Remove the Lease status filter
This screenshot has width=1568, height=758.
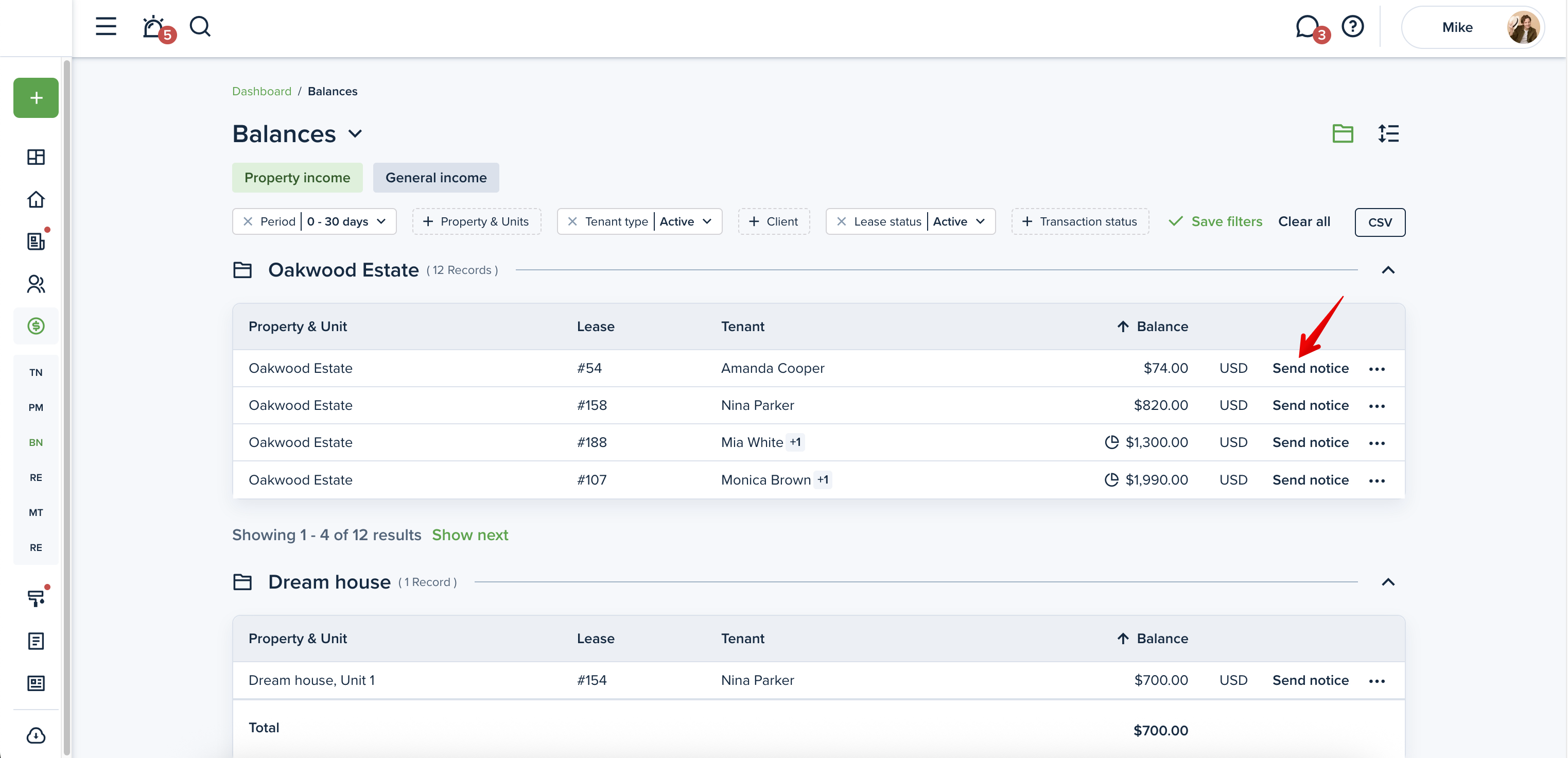pos(841,221)
